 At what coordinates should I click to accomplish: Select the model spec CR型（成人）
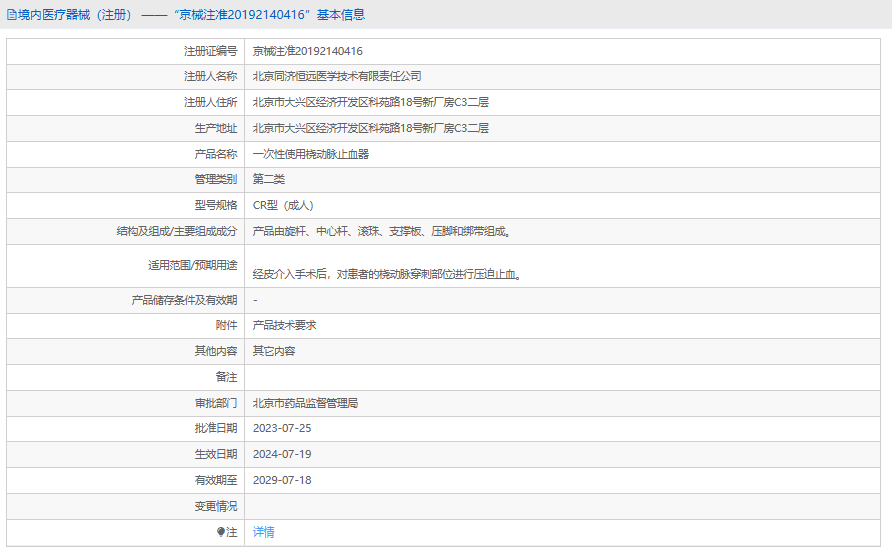click(x=283, y=205)
